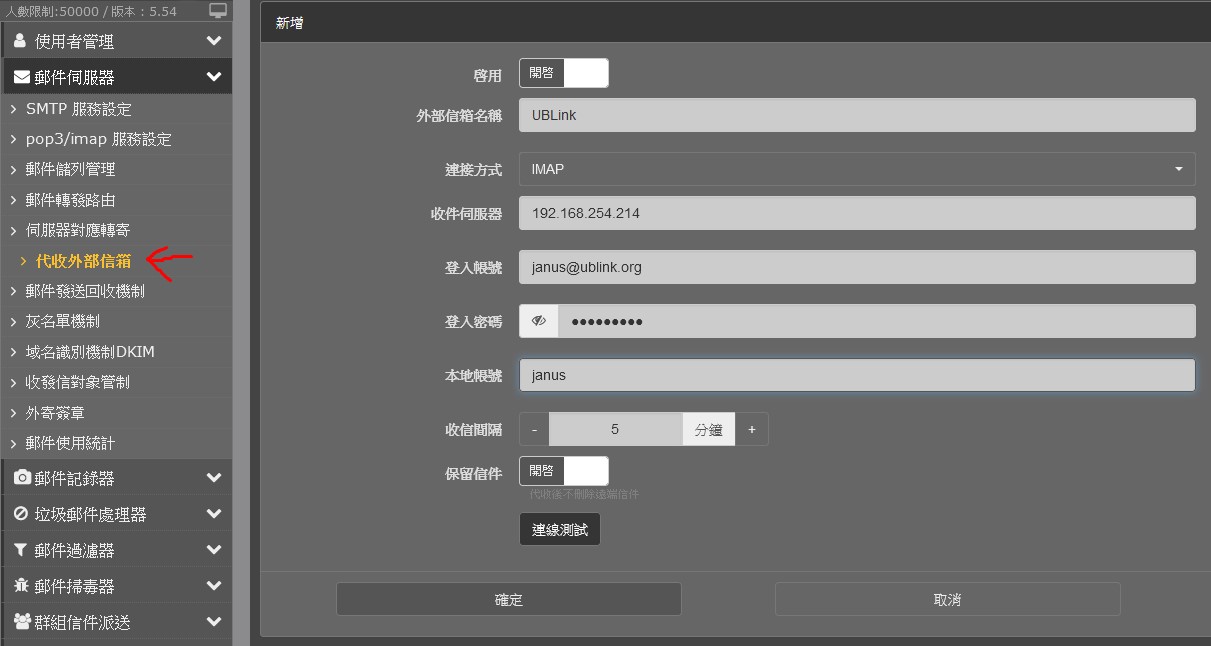Increase 收信間隔 with the plus button
The width and height of the screenshot is (1211, 646).
coord(751,429)
